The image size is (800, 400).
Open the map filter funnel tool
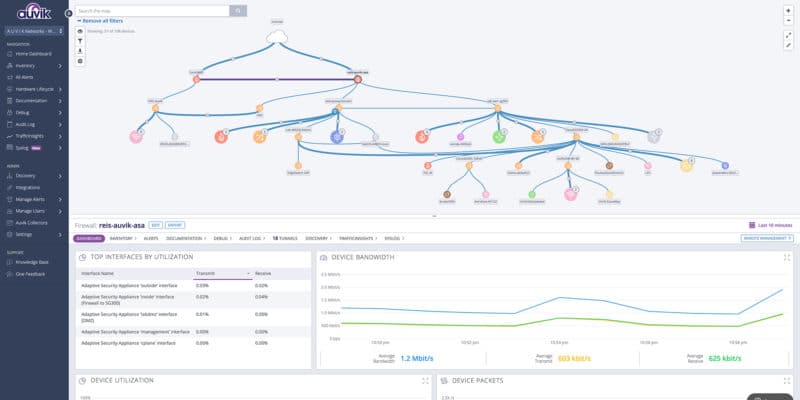tap(80, 41)
